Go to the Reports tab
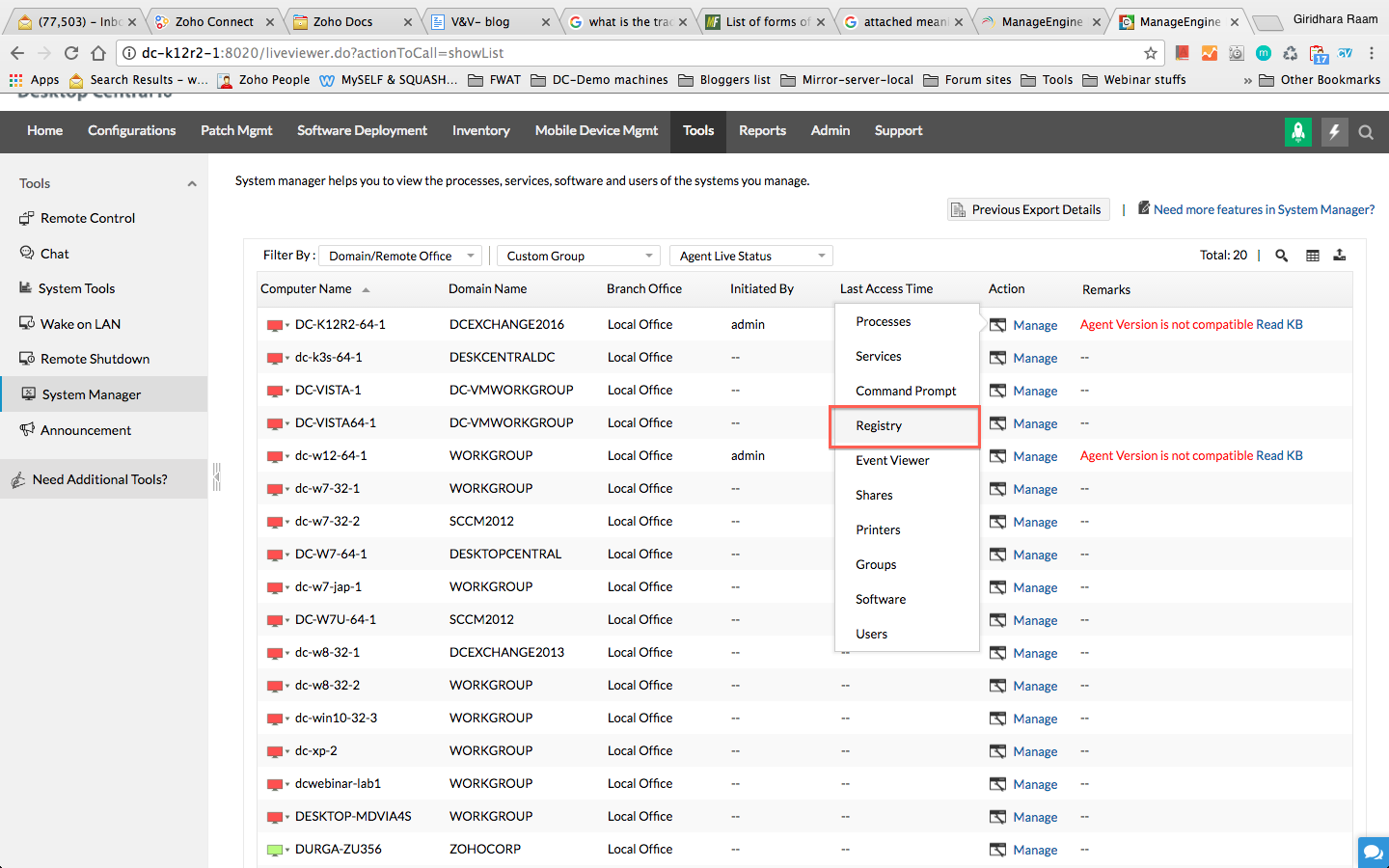This screenshot has height=868, width=1389. [762, 131]
